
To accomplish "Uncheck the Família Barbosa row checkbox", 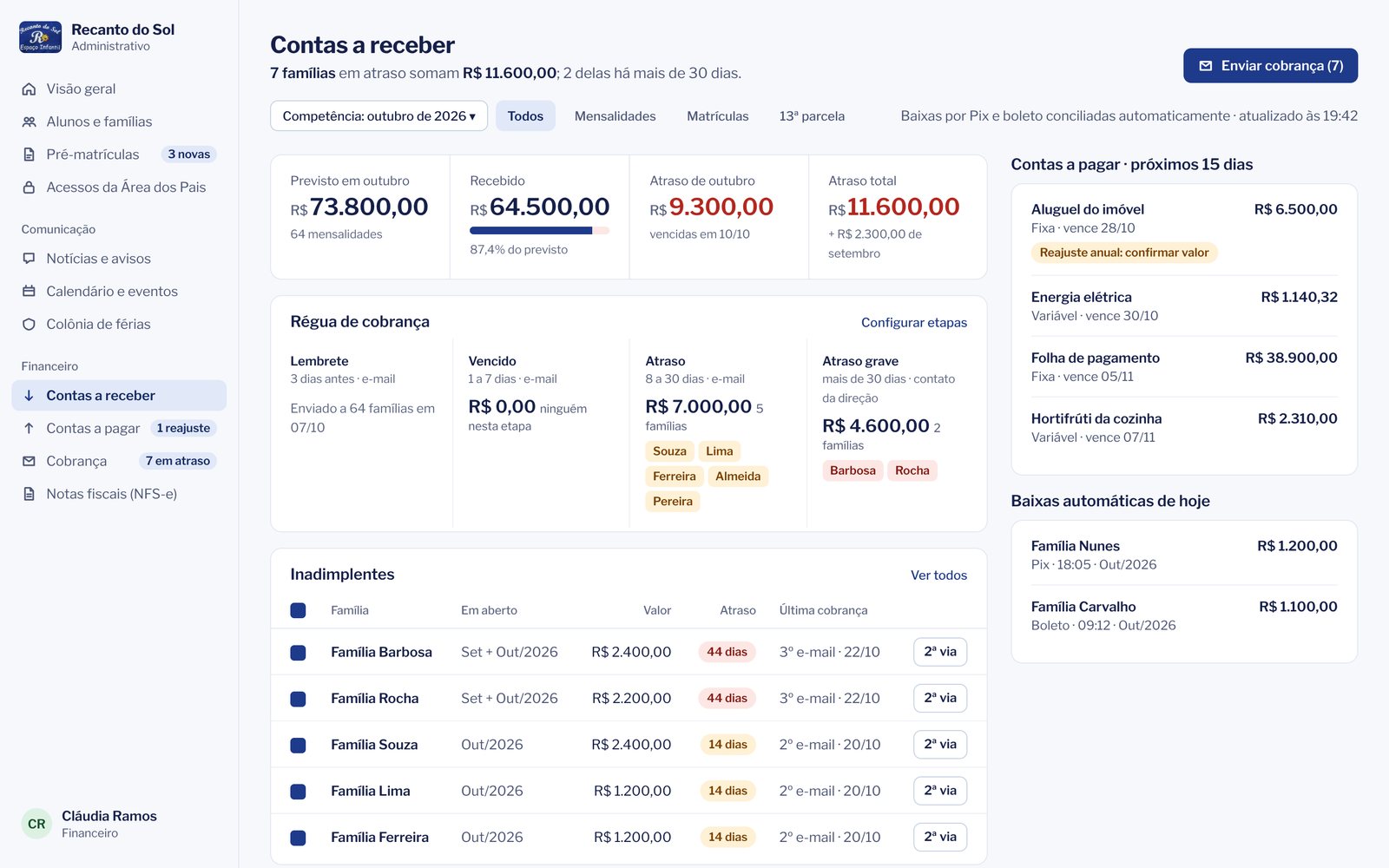I will (298, 652).
